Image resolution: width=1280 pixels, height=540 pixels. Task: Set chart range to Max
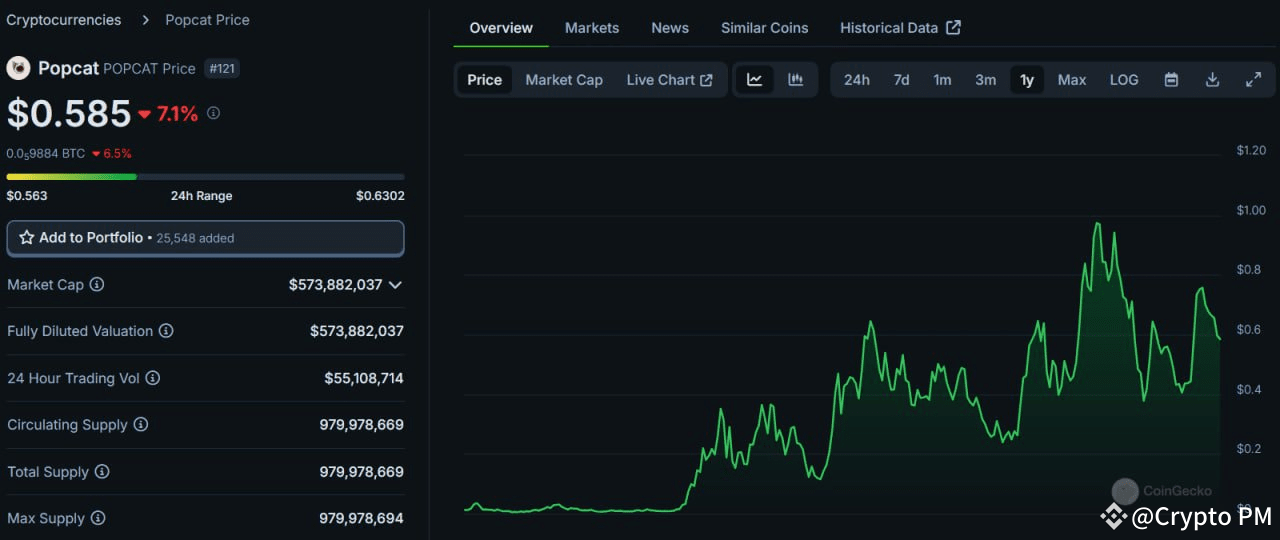(1072, 80)
